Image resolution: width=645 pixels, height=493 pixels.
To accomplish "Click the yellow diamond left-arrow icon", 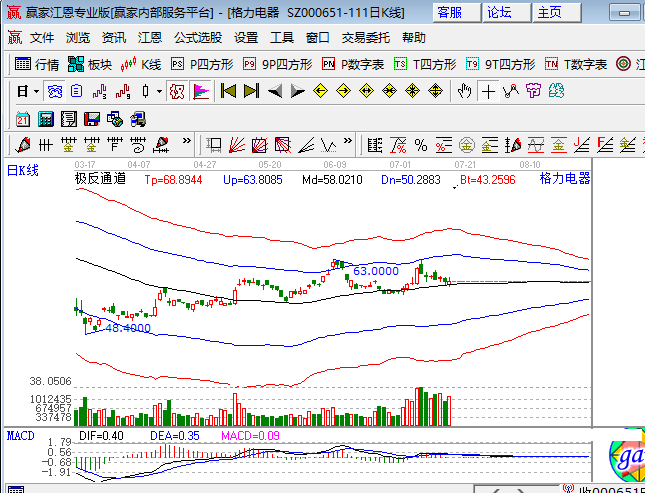I will [320, 91].
